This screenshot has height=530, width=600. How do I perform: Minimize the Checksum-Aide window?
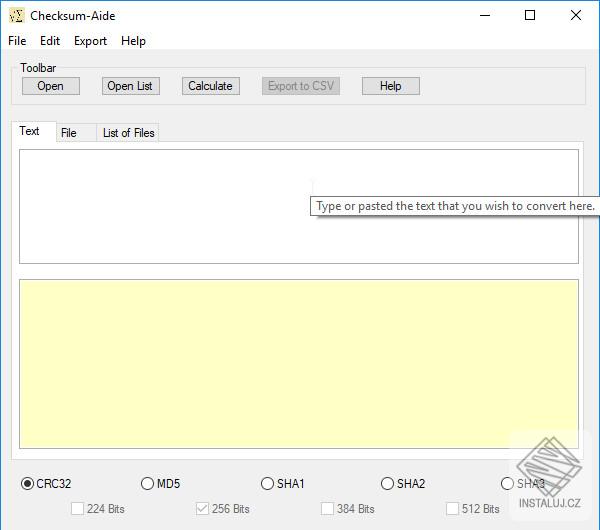[x=485, y=16]
